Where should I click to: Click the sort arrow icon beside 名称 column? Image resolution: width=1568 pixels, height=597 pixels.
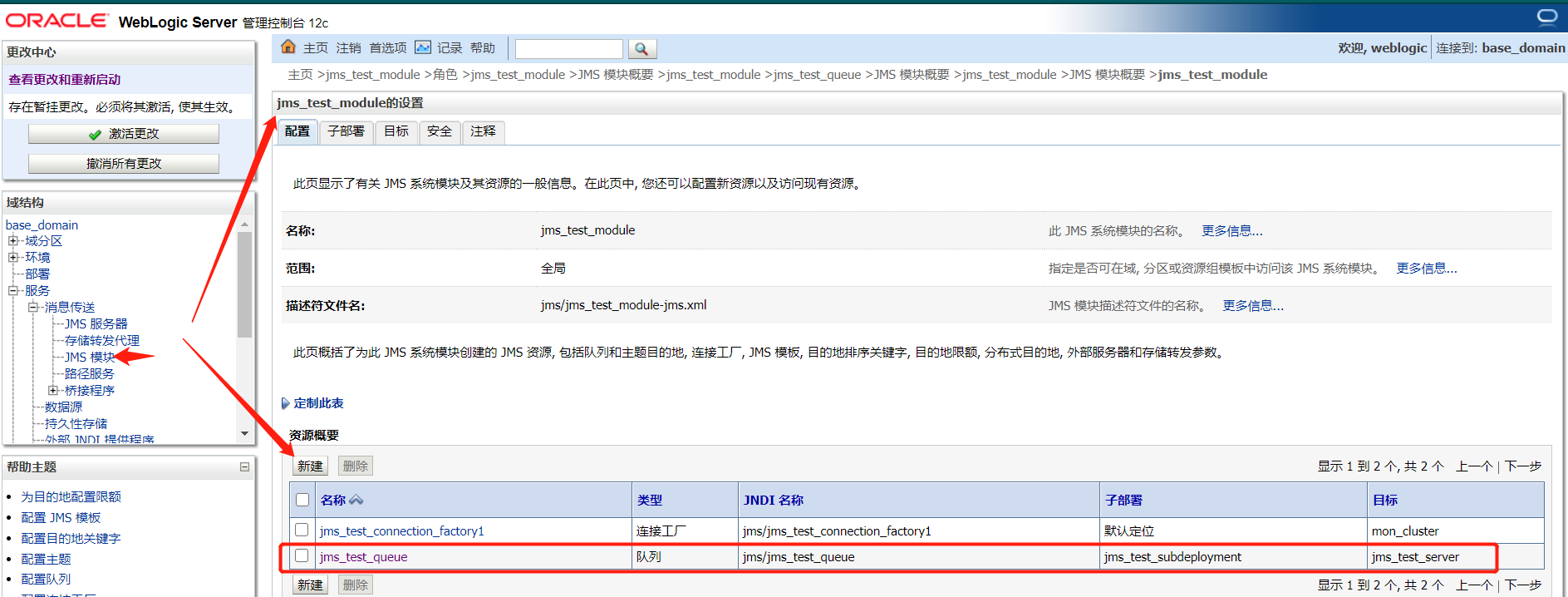click(356, 500)
